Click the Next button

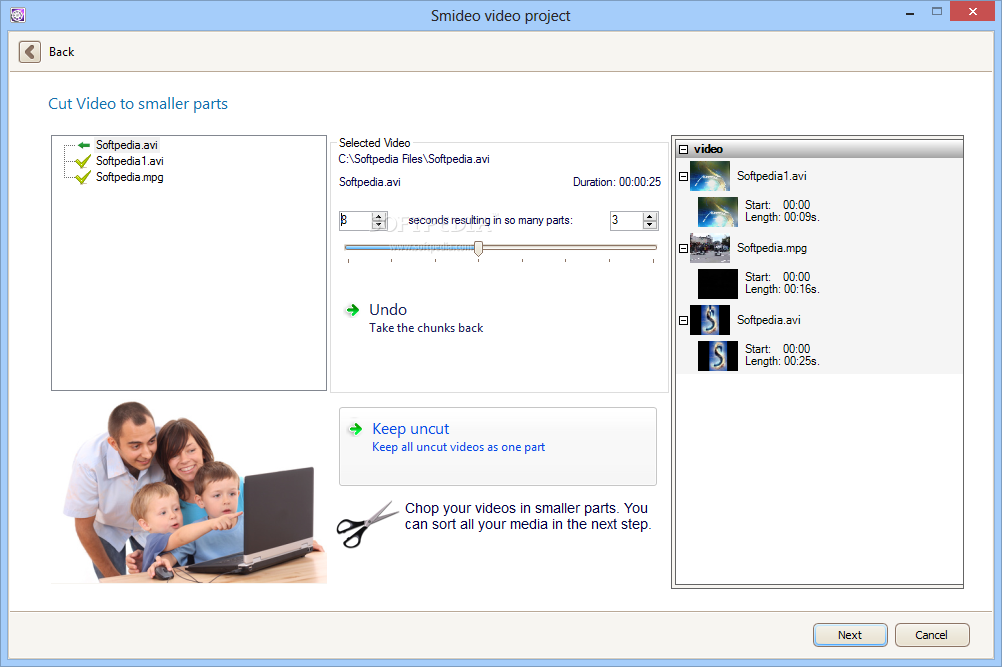click(x=850, y=635)
